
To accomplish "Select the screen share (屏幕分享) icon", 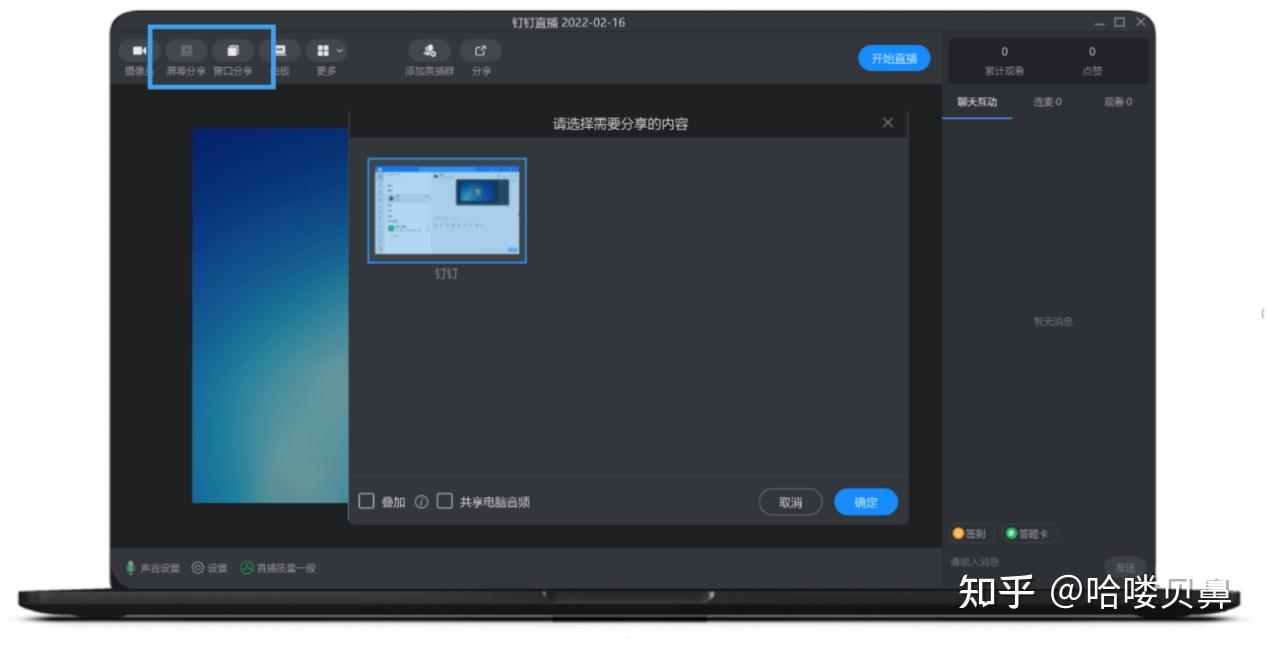I will (x=186, y=51).
